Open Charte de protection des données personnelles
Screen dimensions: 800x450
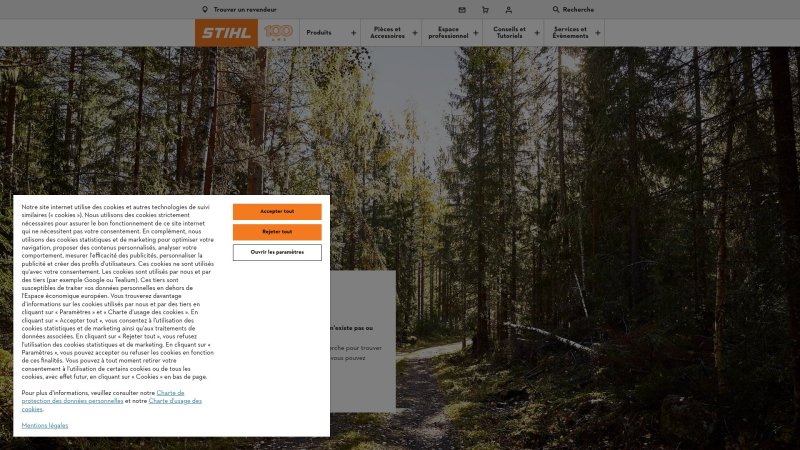point(103,397)
